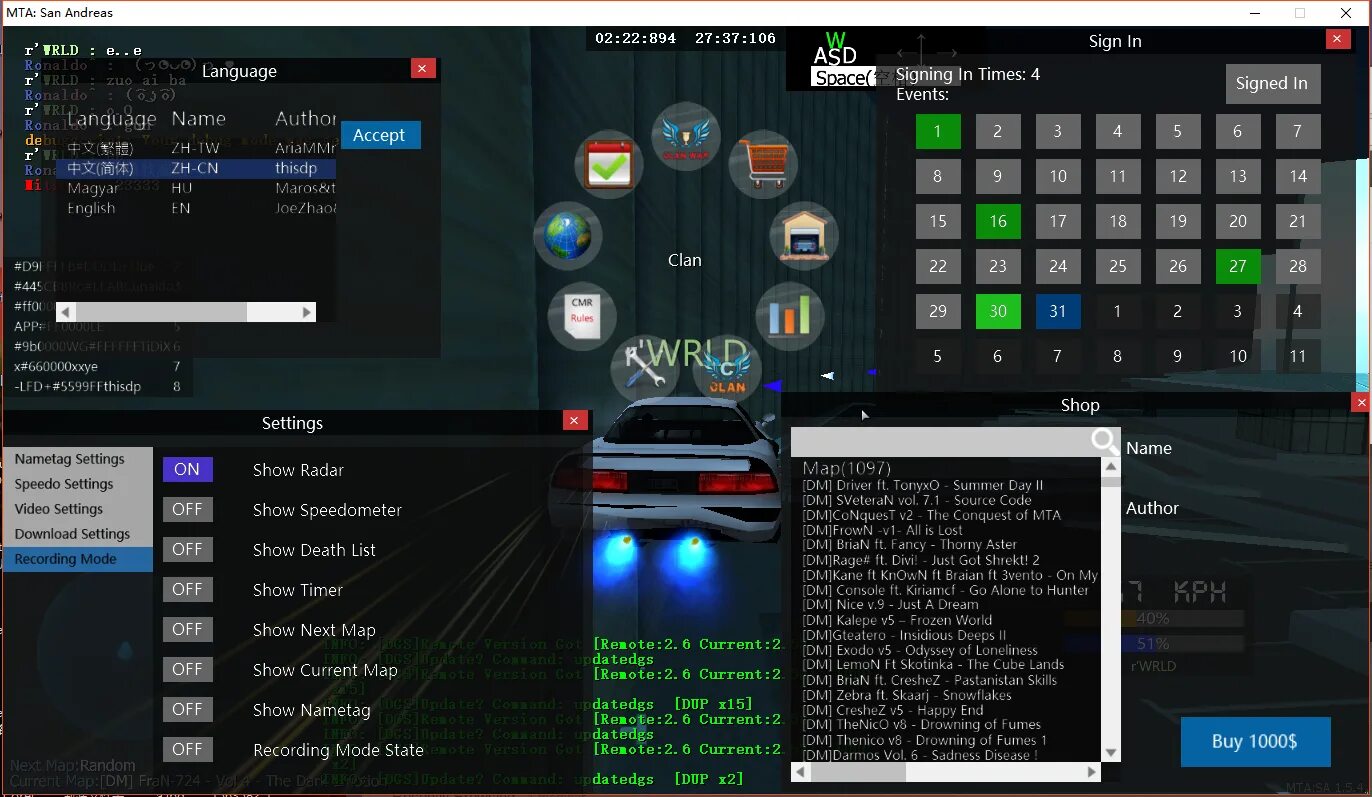Close the Language panel with red X
Image resolution: width=1372 pixels, height=797 pixels.
pyautogui.click(x=422, y=68)
